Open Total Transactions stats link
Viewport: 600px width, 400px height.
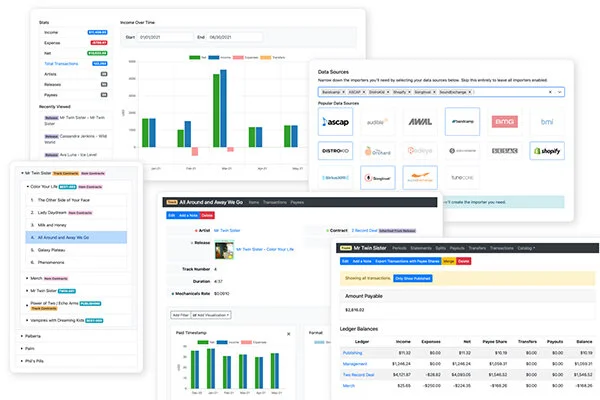pyautogui.click(x=61, y=64)
